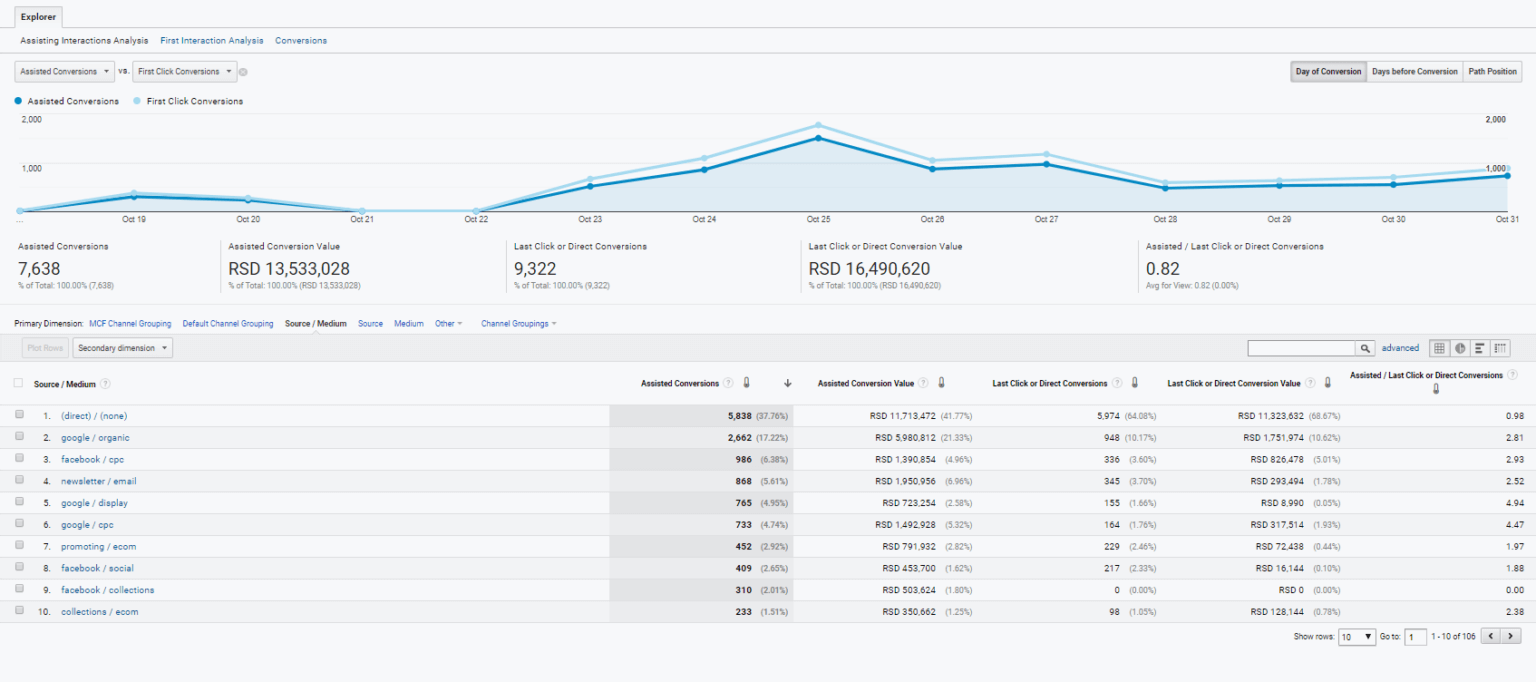The height and width of the screenshot is (682, 1536).
Task: Check the facebook / cpc row checkbox
Action: coord(19,459)
